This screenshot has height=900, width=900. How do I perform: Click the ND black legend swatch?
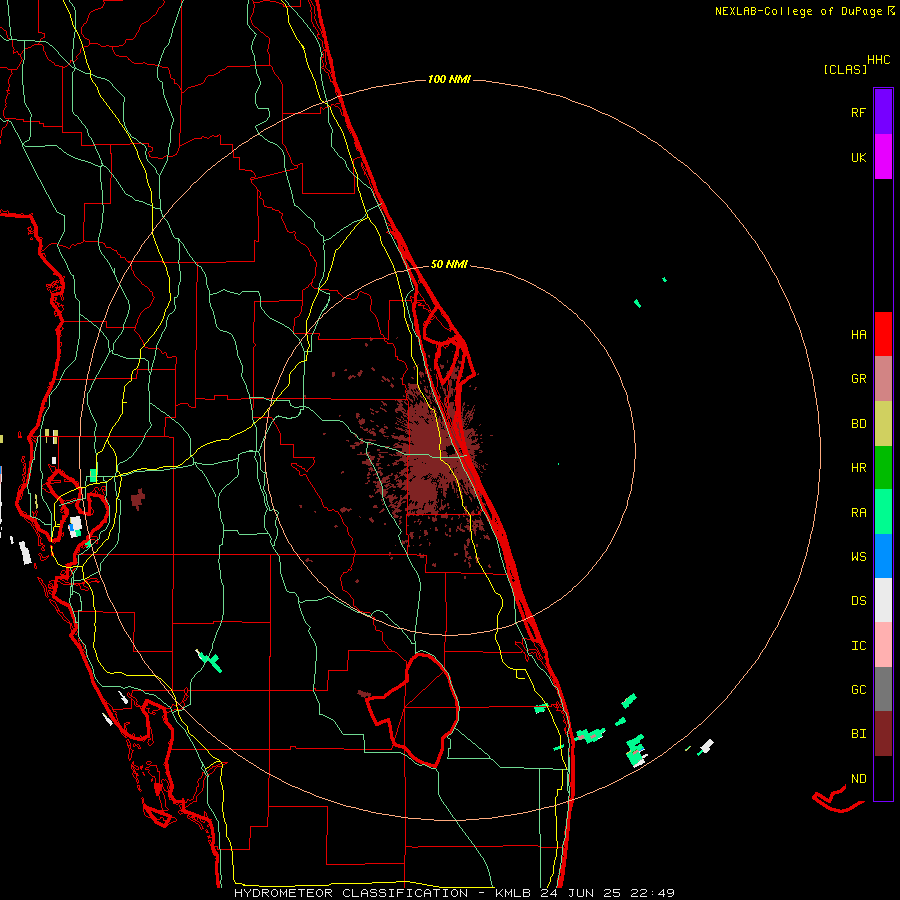click(x=883, y=778)
